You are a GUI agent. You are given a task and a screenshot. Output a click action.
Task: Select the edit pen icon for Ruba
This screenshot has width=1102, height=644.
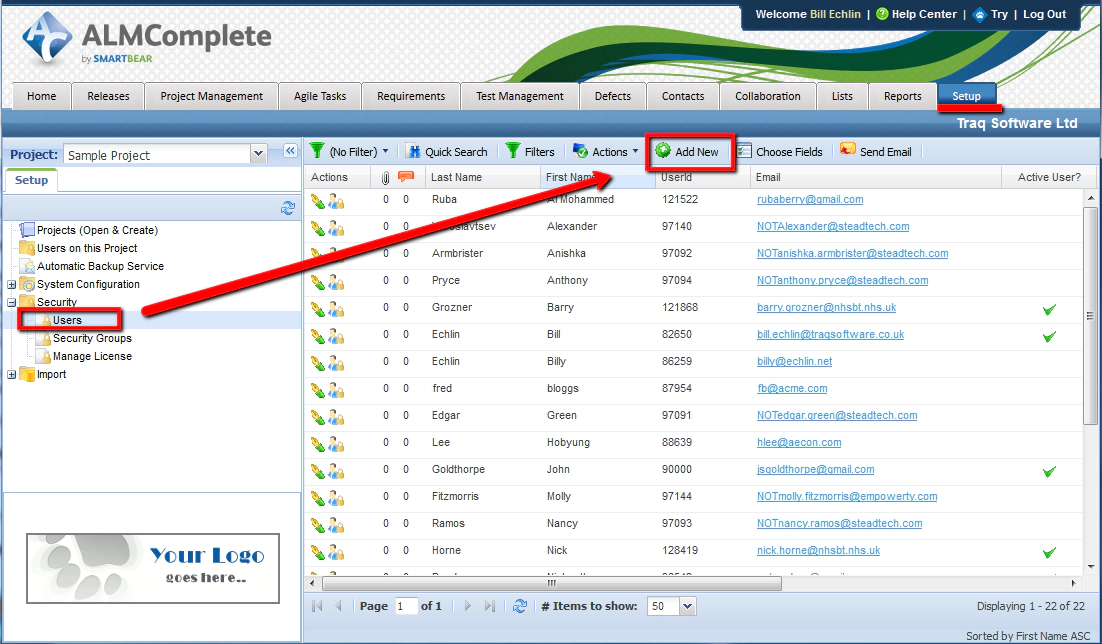(320, 199)
